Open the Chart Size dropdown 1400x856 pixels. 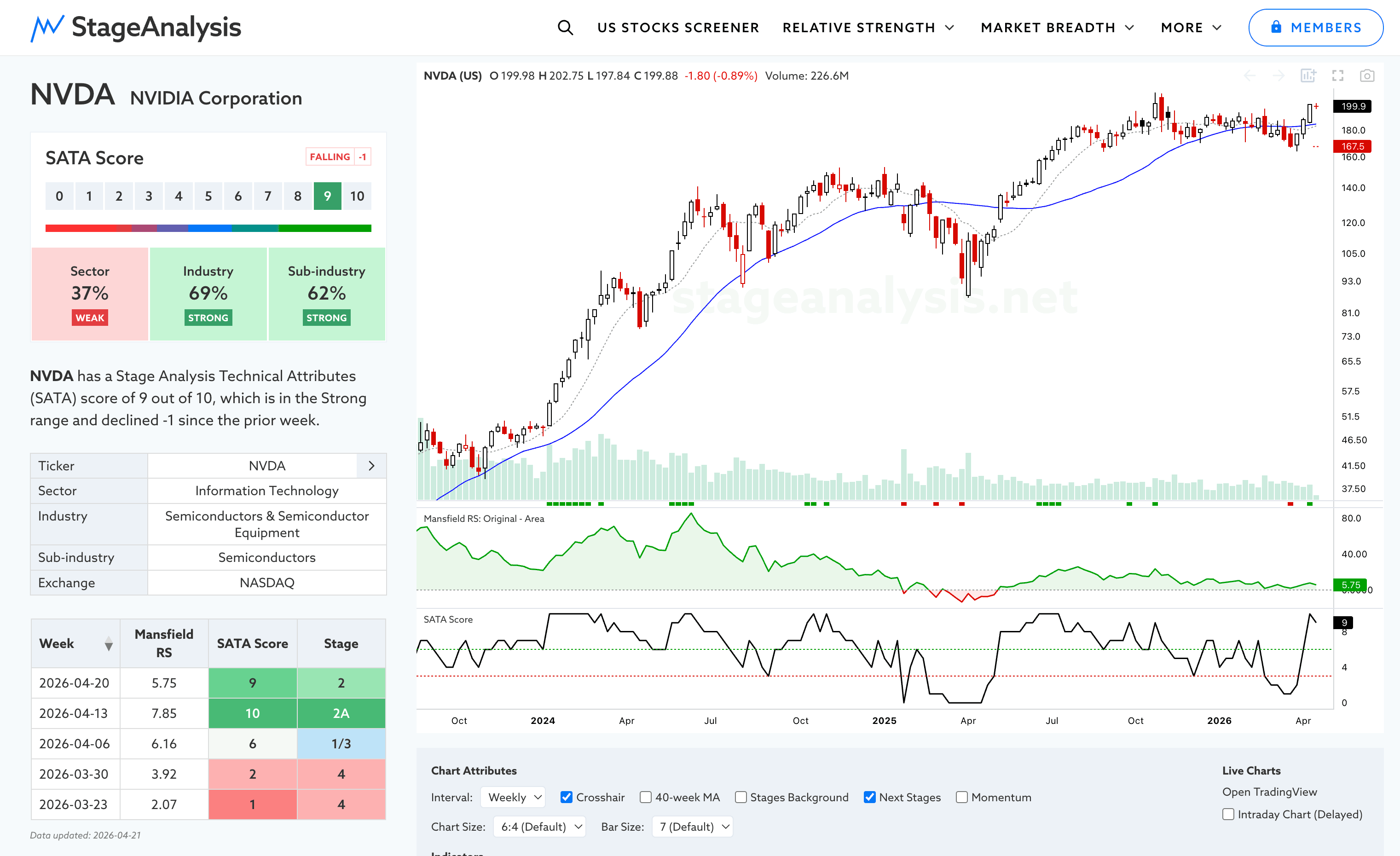click(x=539, y=827)
